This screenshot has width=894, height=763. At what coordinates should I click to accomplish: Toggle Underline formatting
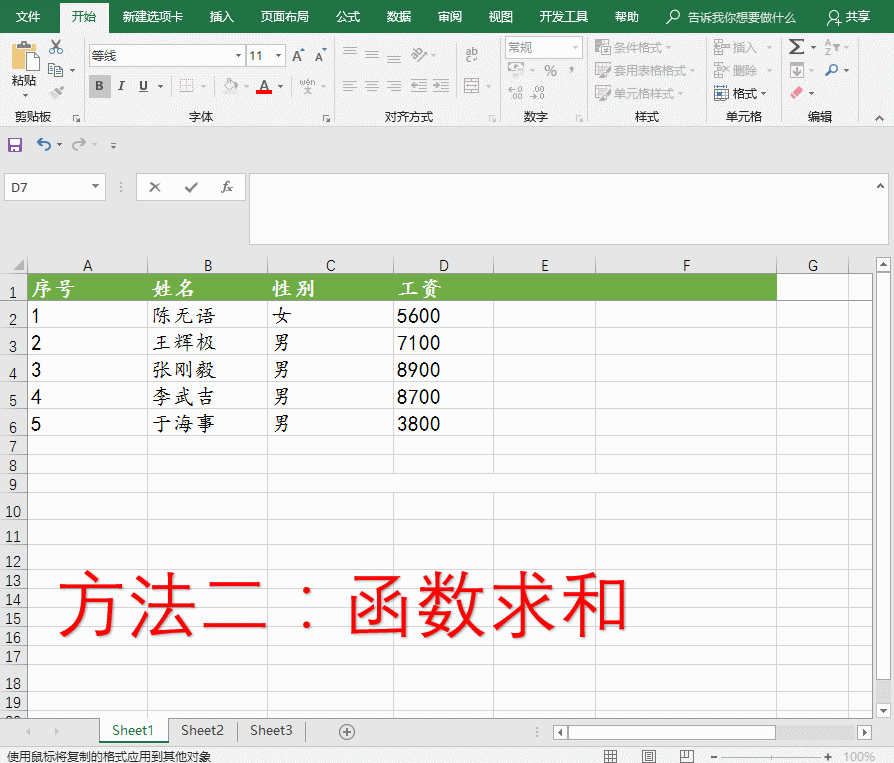click(x=143, y=86)
